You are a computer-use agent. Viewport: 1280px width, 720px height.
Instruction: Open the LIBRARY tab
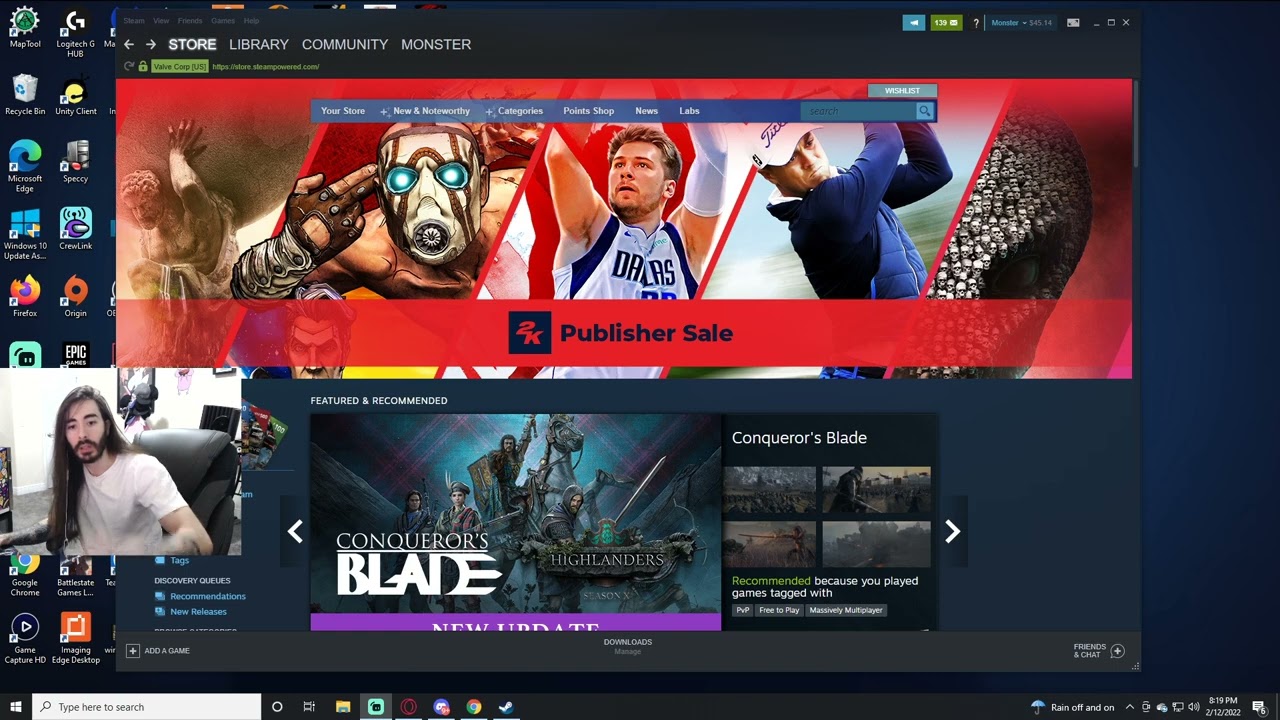[x=258, y=45]
